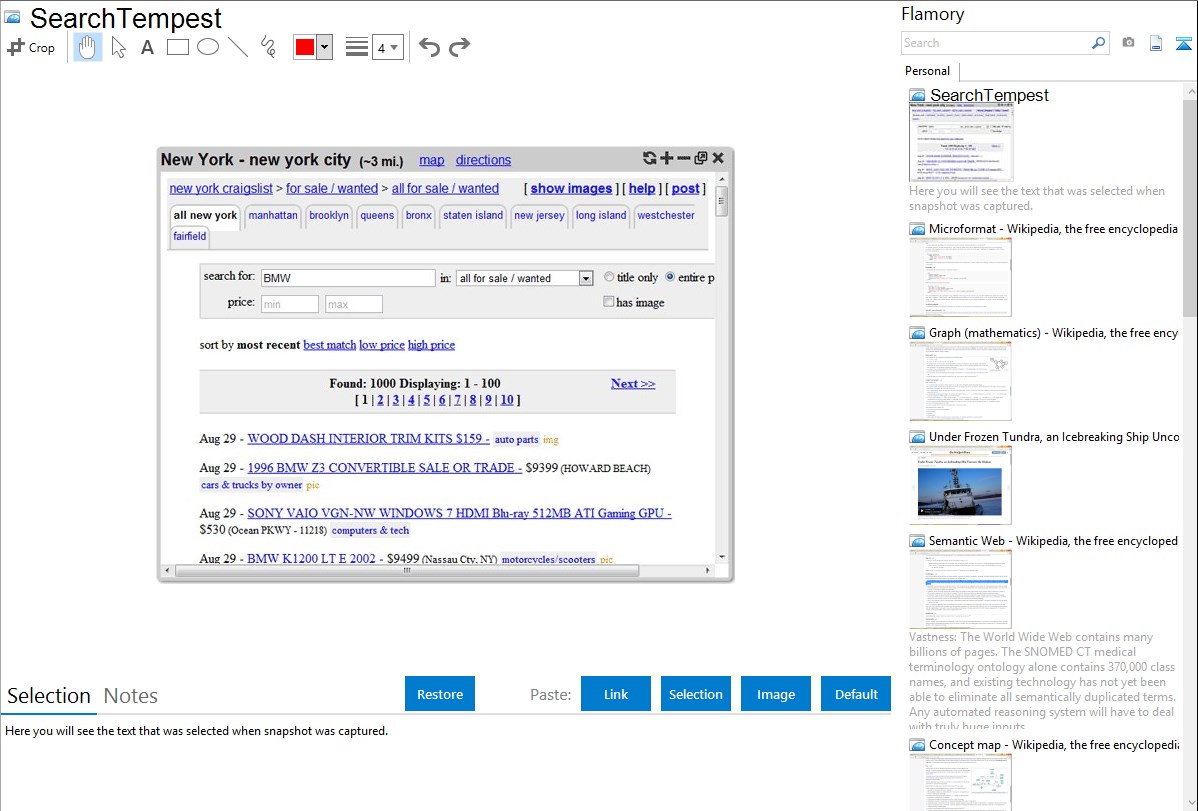Go to results page 2

380,400
